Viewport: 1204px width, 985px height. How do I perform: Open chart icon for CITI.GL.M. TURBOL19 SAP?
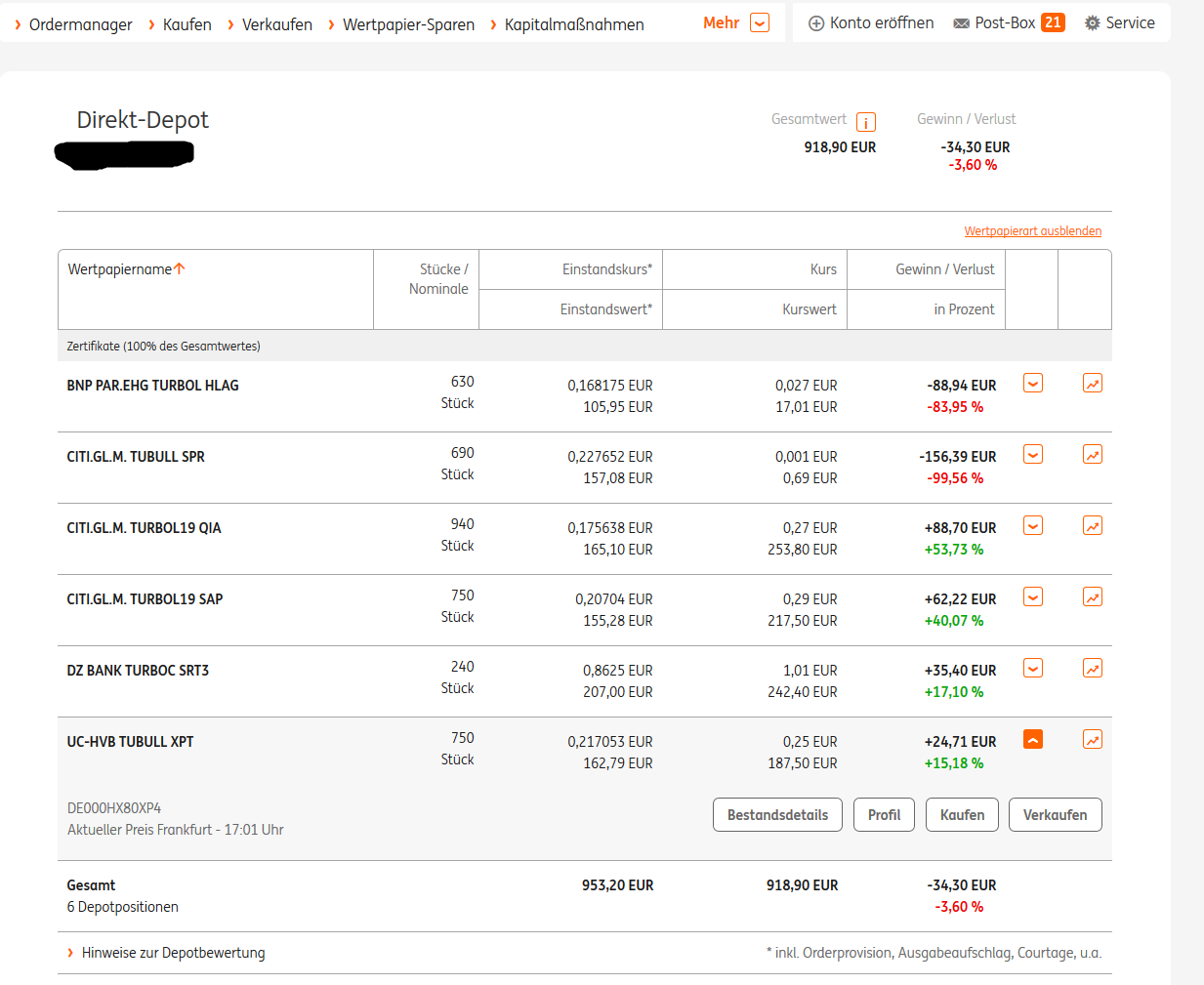pyautogui.click(x=1092, y=597)
